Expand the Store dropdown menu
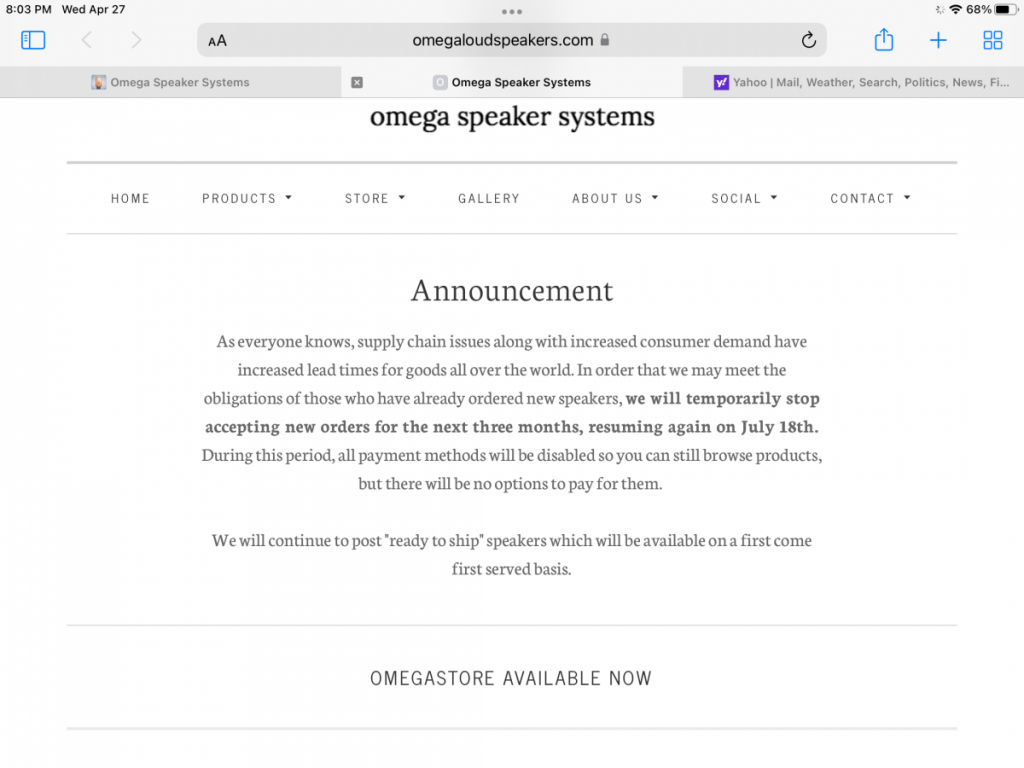Screen dimensions: 1024x768 376,199
